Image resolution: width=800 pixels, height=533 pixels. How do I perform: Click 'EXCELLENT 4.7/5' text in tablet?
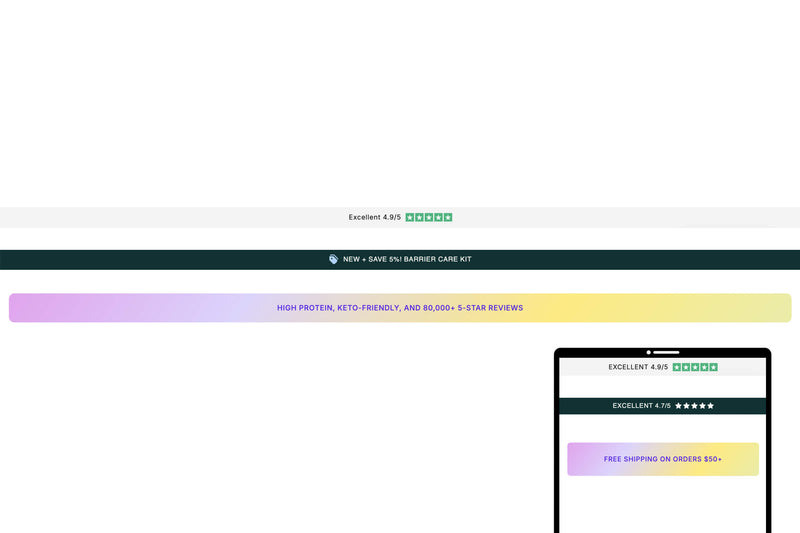pos(641,406)
